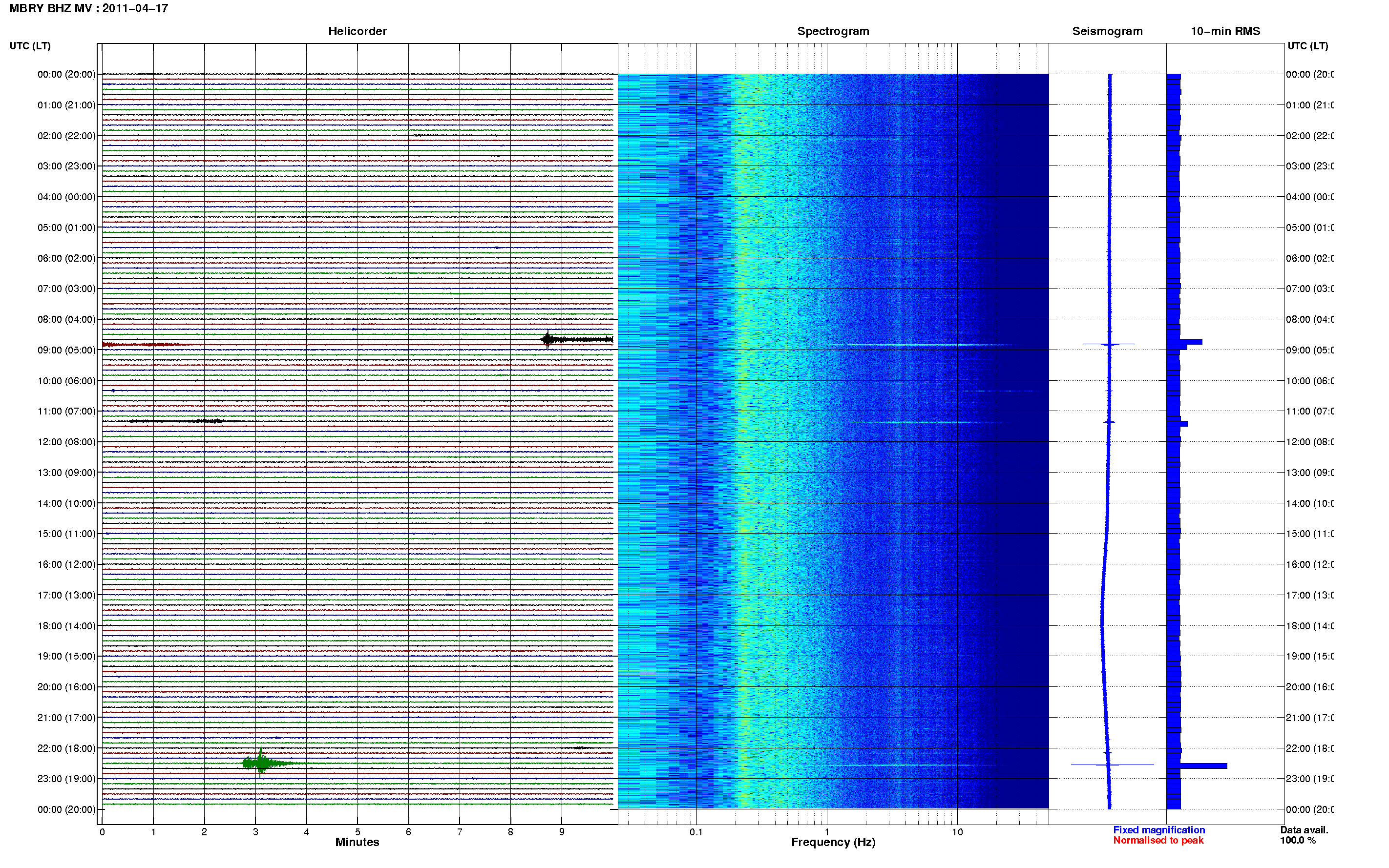Click the left 'UTC (LT)' axis label
The height and width of the screenshot is (868, 1389).
30,46
